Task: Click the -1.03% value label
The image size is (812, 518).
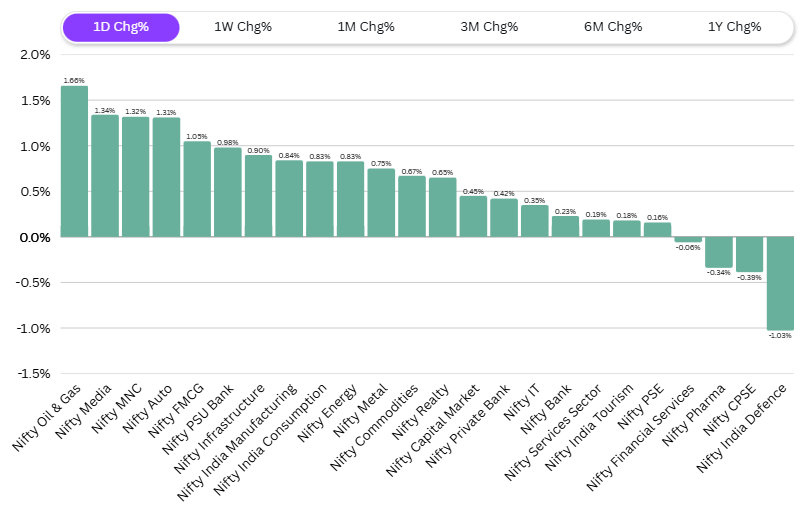Action: pyautogui.click(x=780, y=336)
